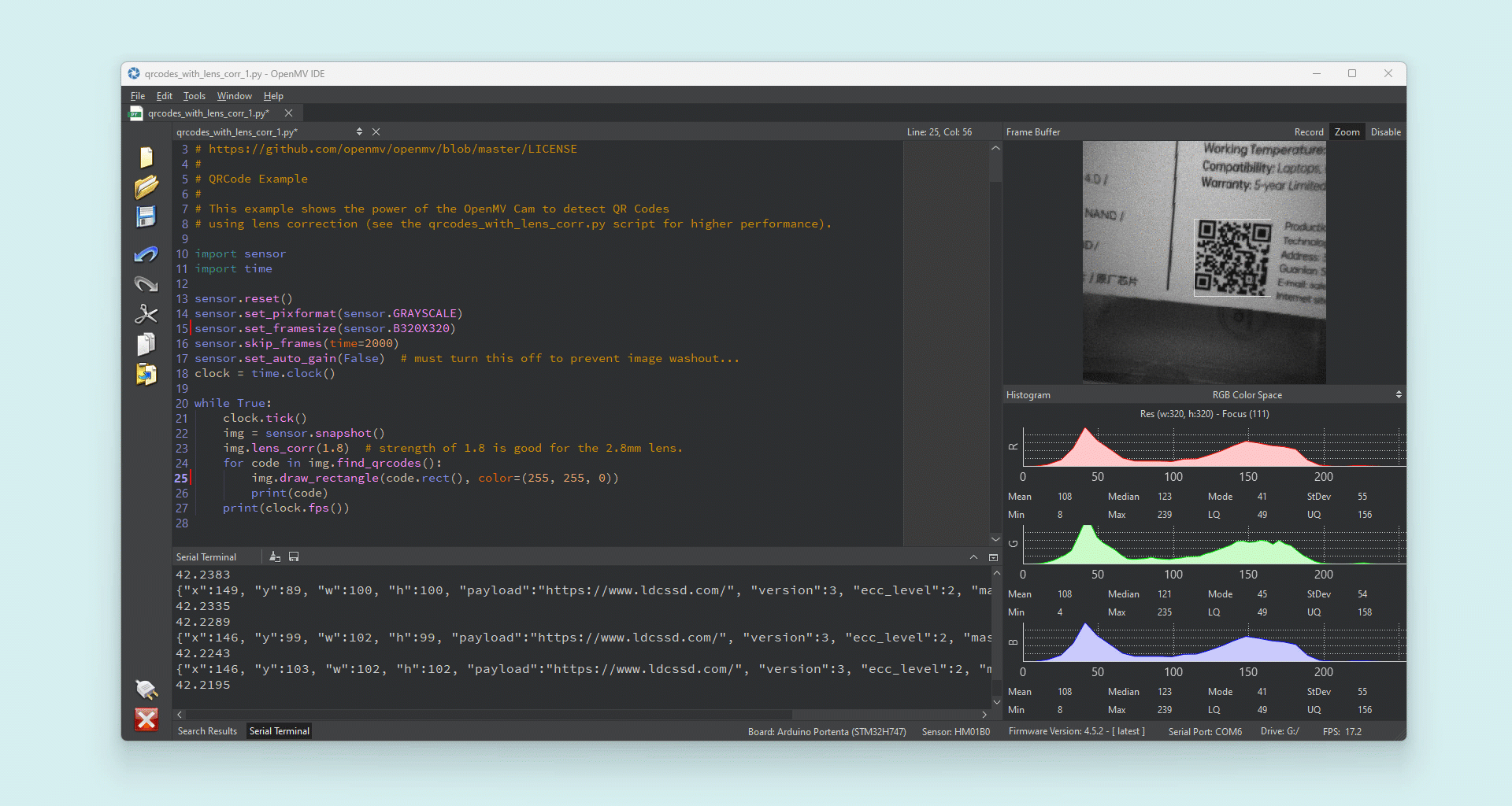Click the Disconnect plug icon
This screenshot has width=1512, height=806.
pyautogui.click(x=146, y=690)
